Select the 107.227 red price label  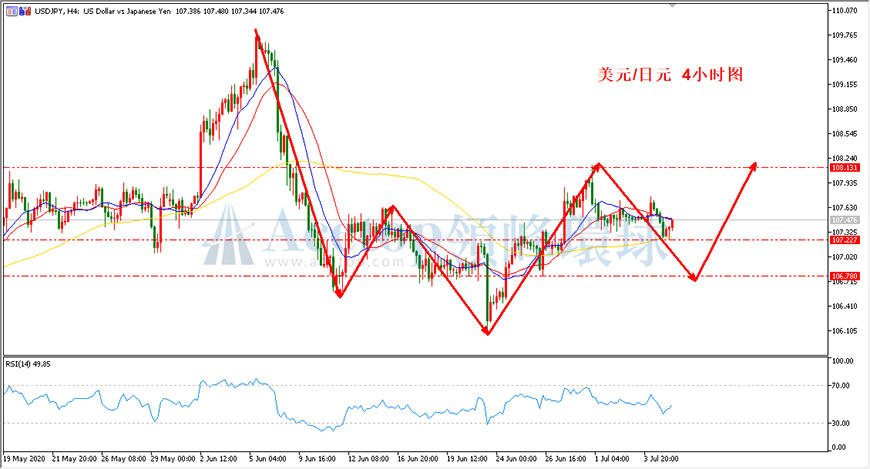pos(844,240)
